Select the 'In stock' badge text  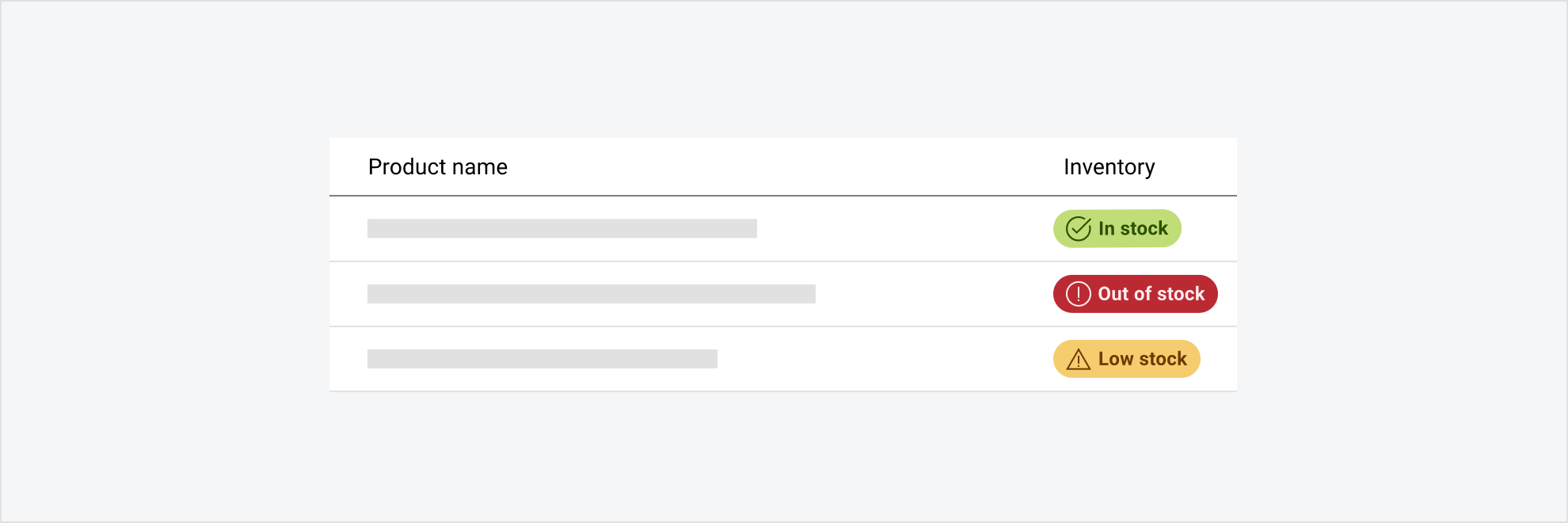coord(1132,229)
